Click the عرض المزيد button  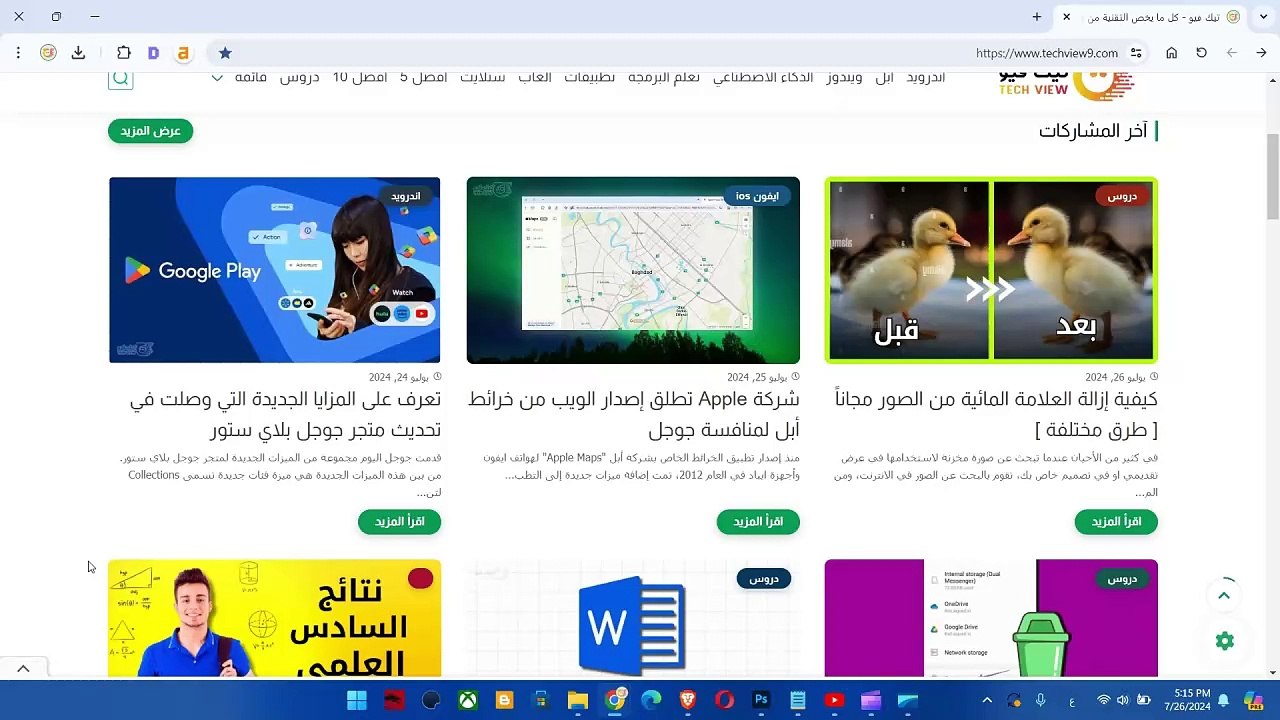tap(150, 131)
